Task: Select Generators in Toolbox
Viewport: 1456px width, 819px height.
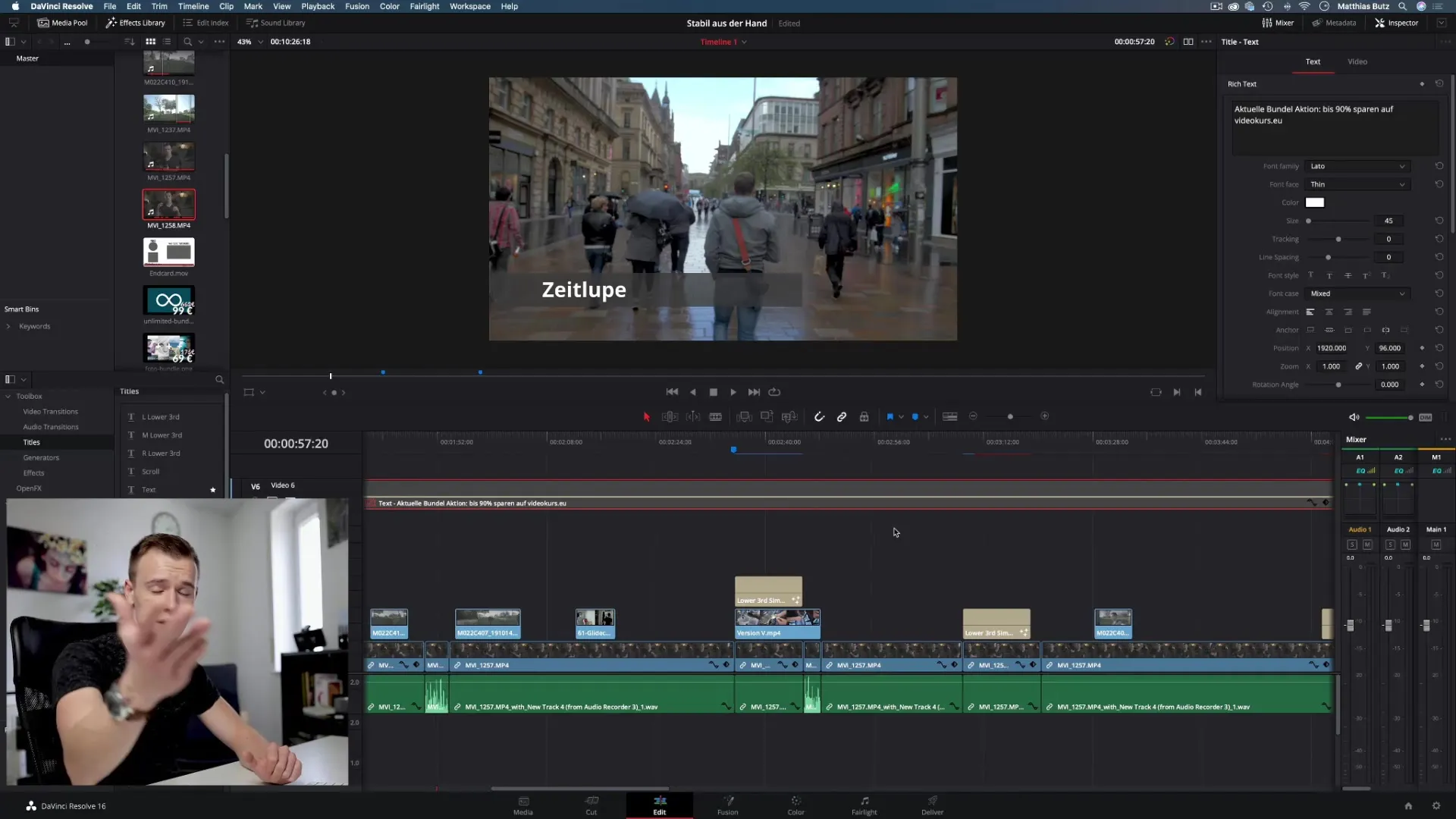Action: point(41,458)
